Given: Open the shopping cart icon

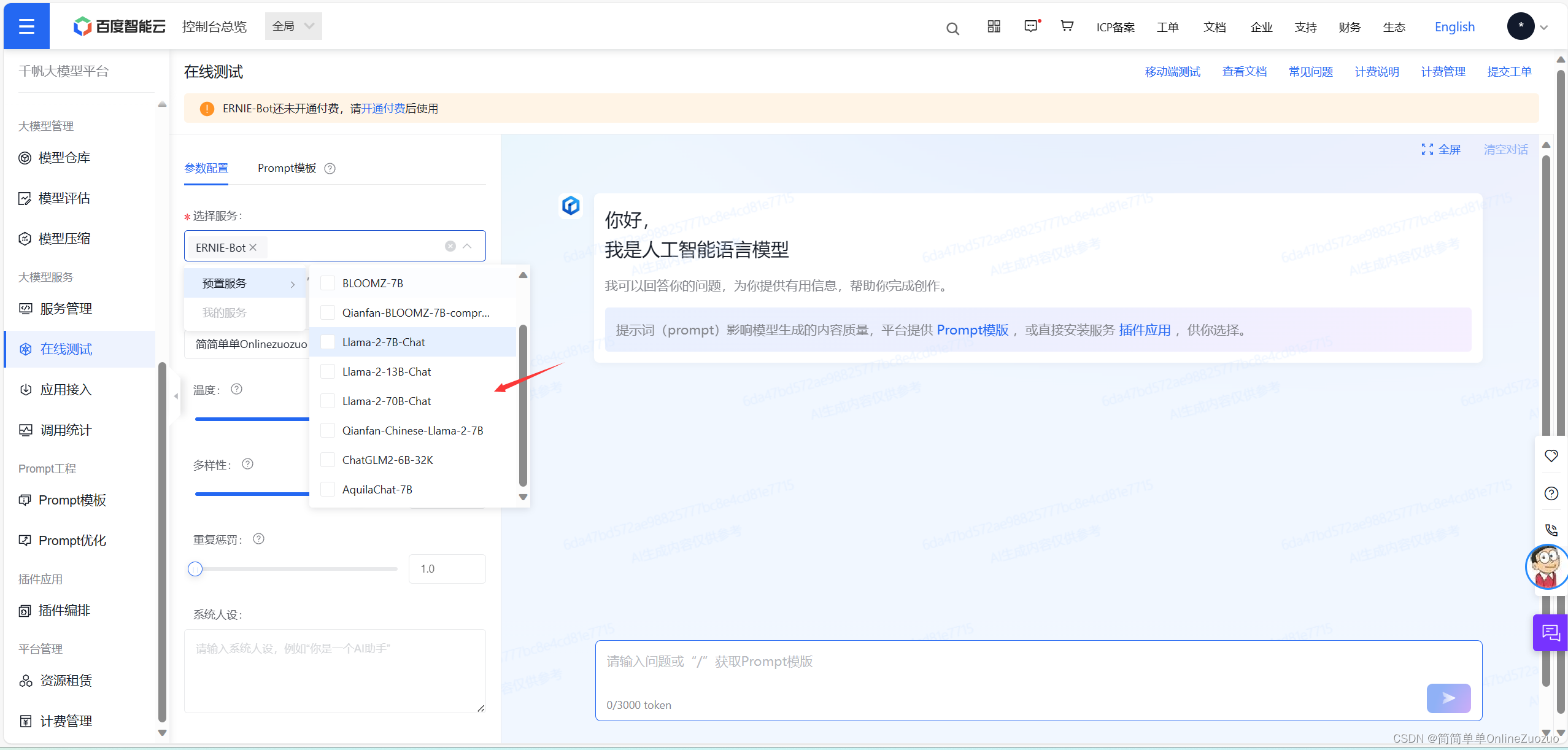Looking at the screenshot, I should pyautogui.click(x=1067, y=26).
